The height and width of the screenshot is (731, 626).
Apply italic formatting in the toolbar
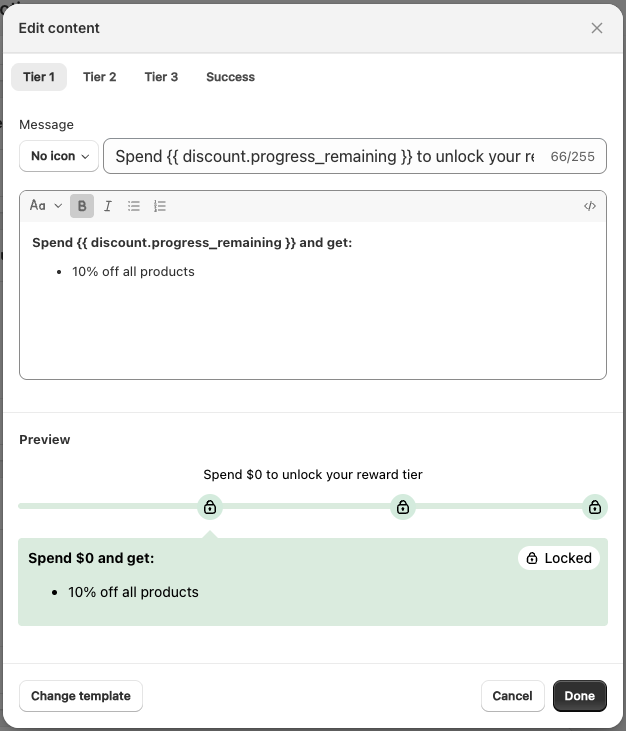coord(108,206)
